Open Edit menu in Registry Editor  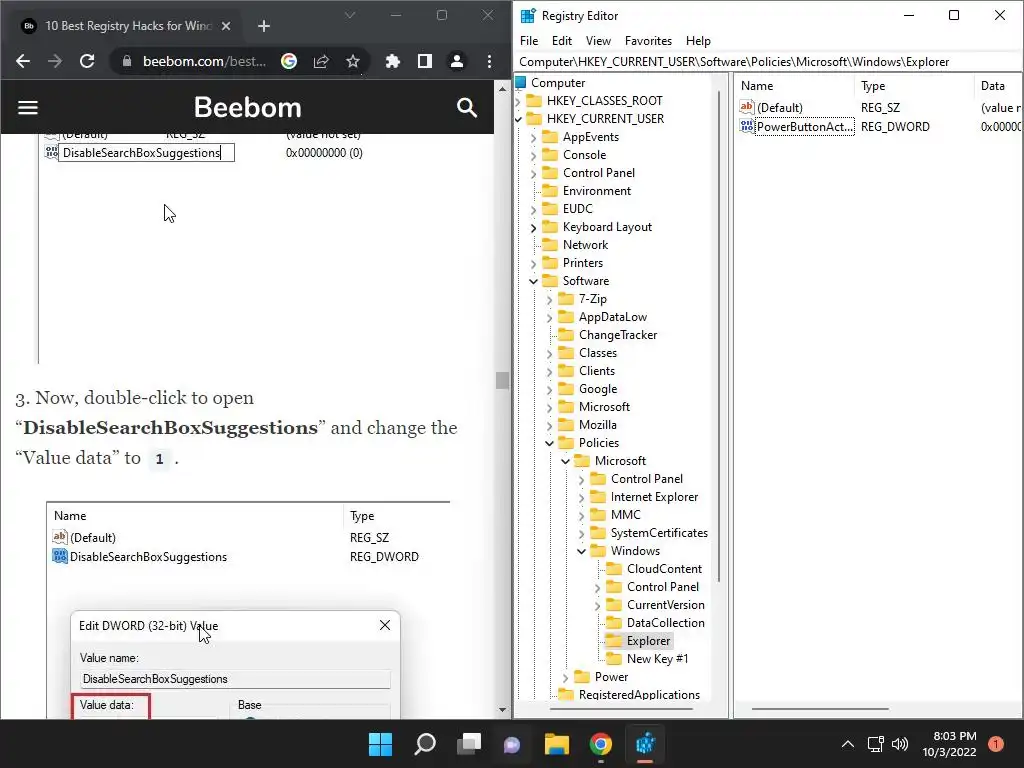coord(562,40)
